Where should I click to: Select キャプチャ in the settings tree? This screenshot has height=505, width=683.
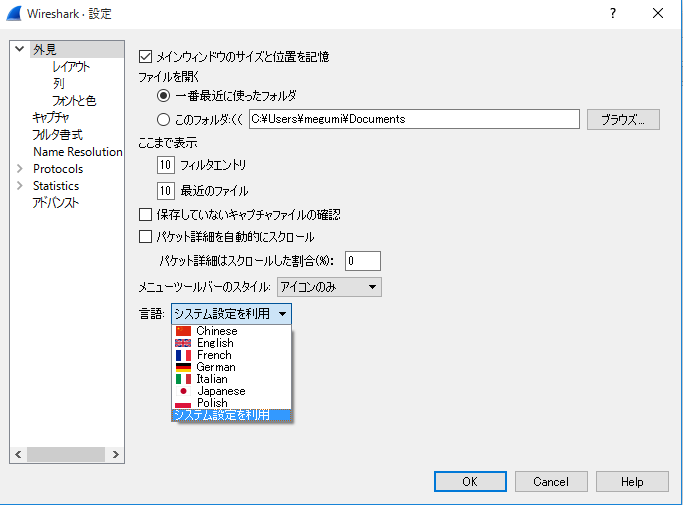click(51, 117)
